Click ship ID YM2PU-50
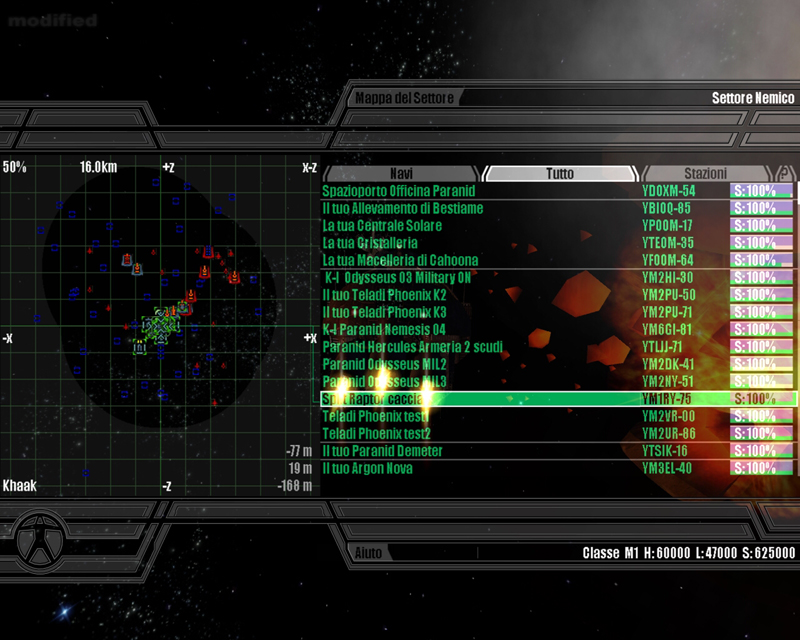Image resolution: width=800 pixels, height=640 pixels. tap(668, 295)
